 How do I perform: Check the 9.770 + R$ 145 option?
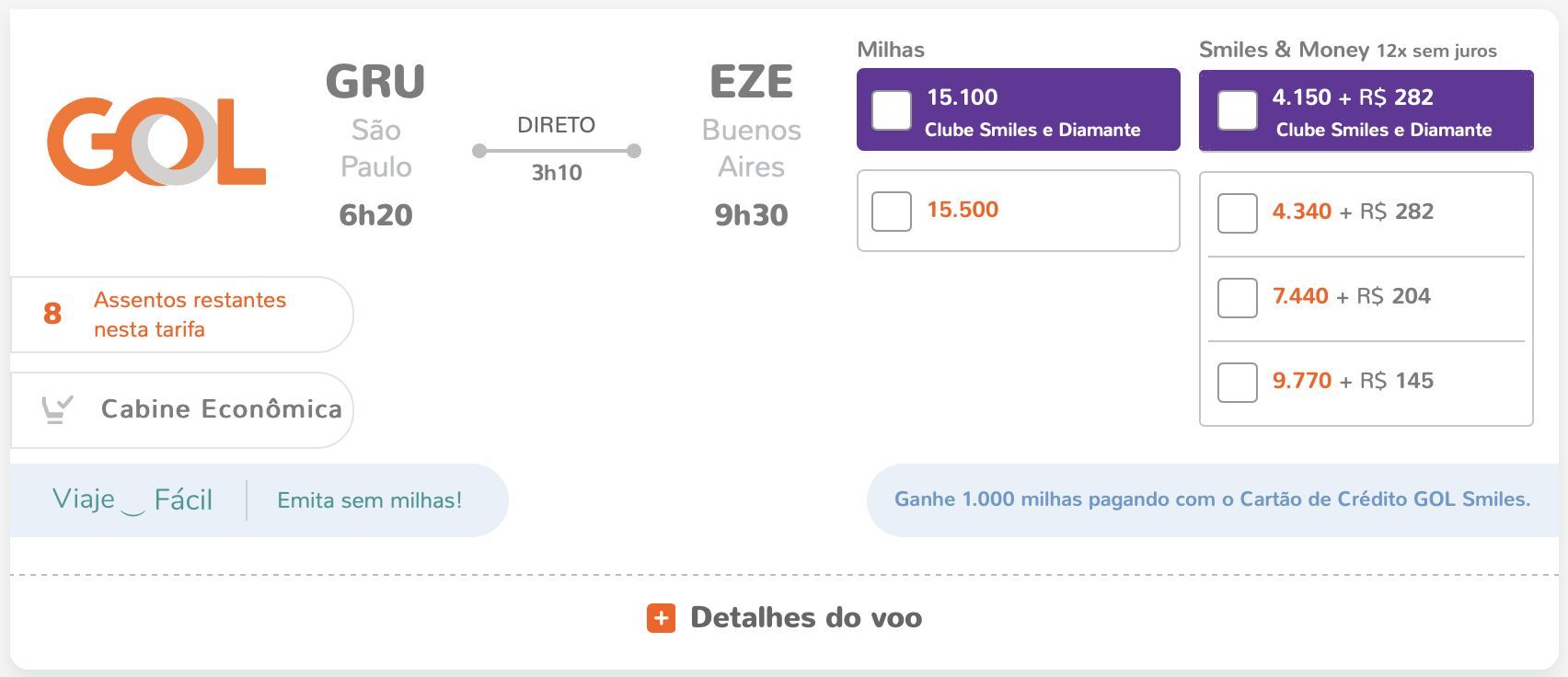(1238, 382)
